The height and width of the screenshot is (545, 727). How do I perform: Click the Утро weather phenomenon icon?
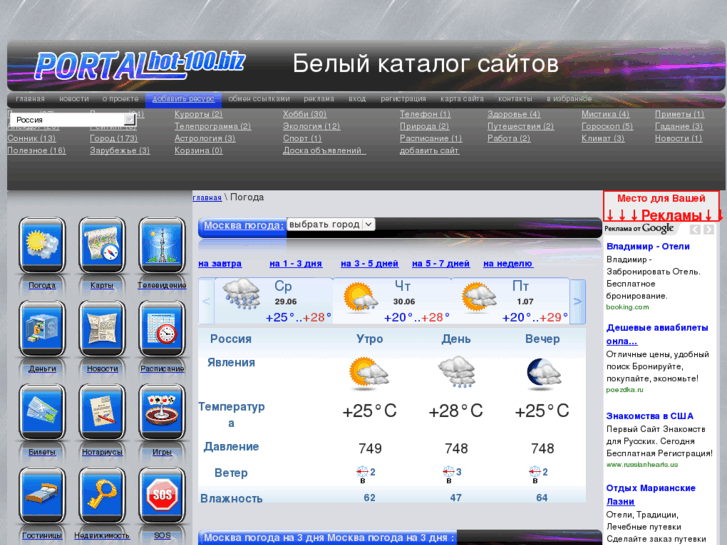(369, 372)
